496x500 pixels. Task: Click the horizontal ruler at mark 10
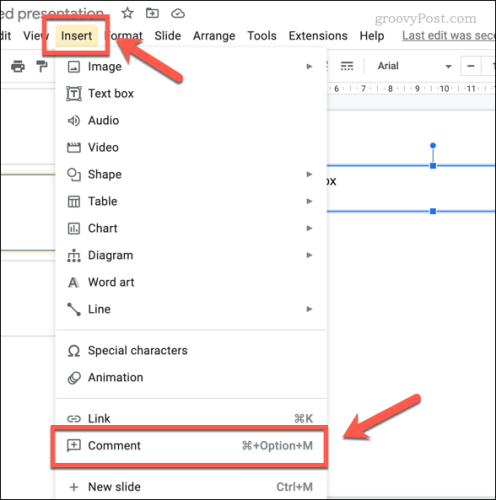[x=444, y=89]
